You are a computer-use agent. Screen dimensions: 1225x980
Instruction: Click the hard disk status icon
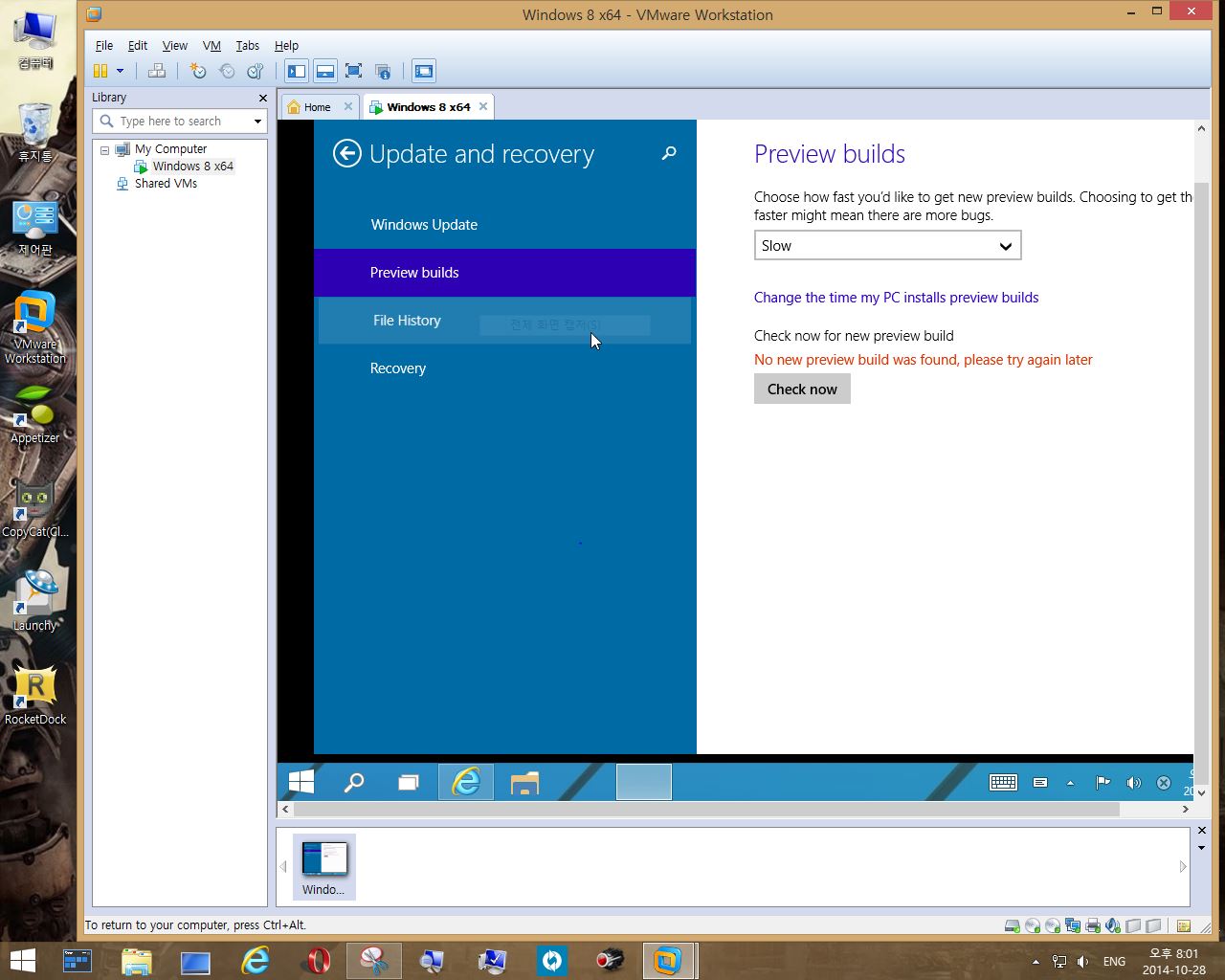point(1012,925)
